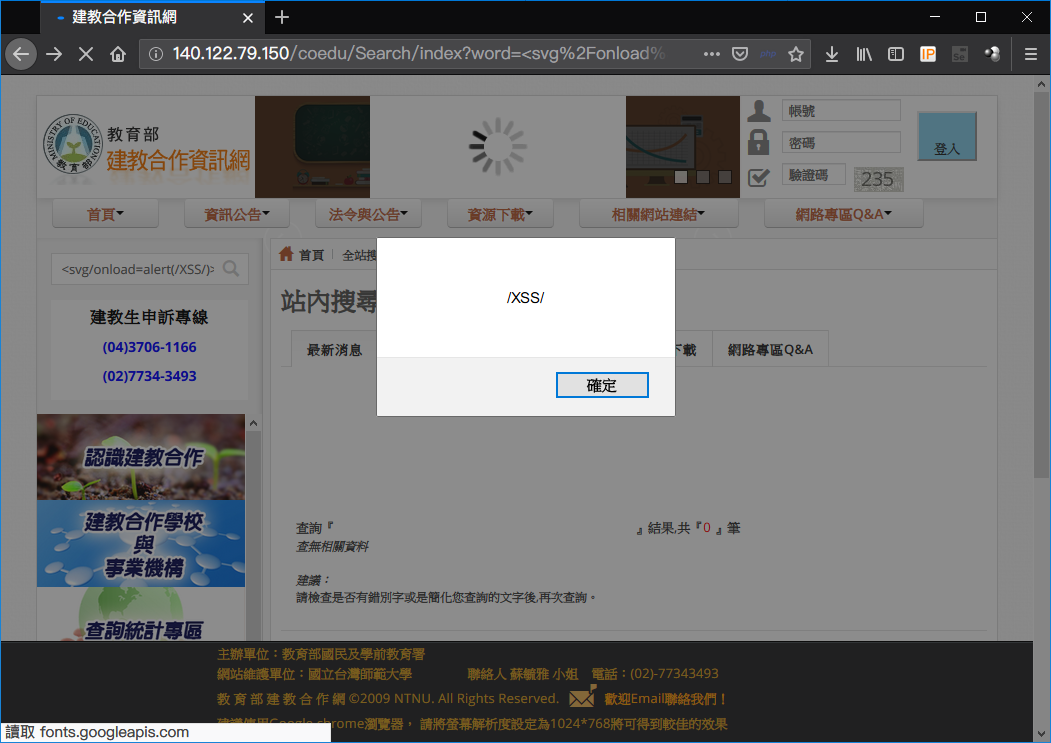This screenshot has height=743, width=1051.
Task: Click the URL address bar
Action: pyautogui.click(x=419, y=54)
